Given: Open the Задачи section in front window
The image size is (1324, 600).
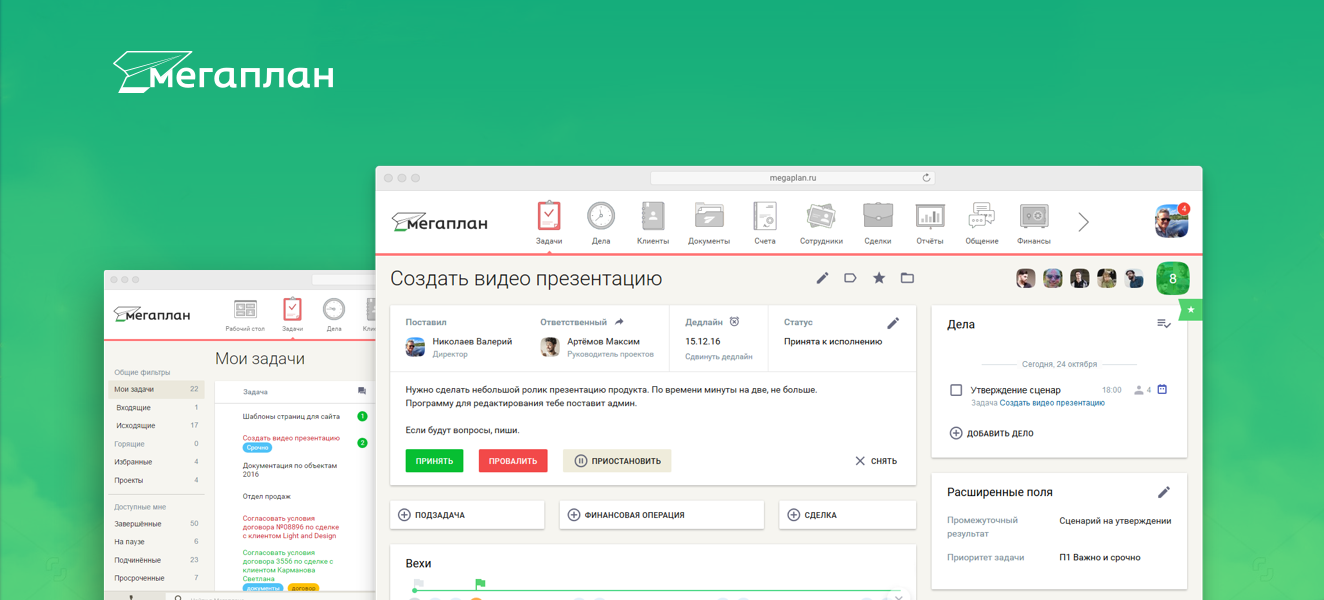Looking at the screenshot, I should [548, 223].
